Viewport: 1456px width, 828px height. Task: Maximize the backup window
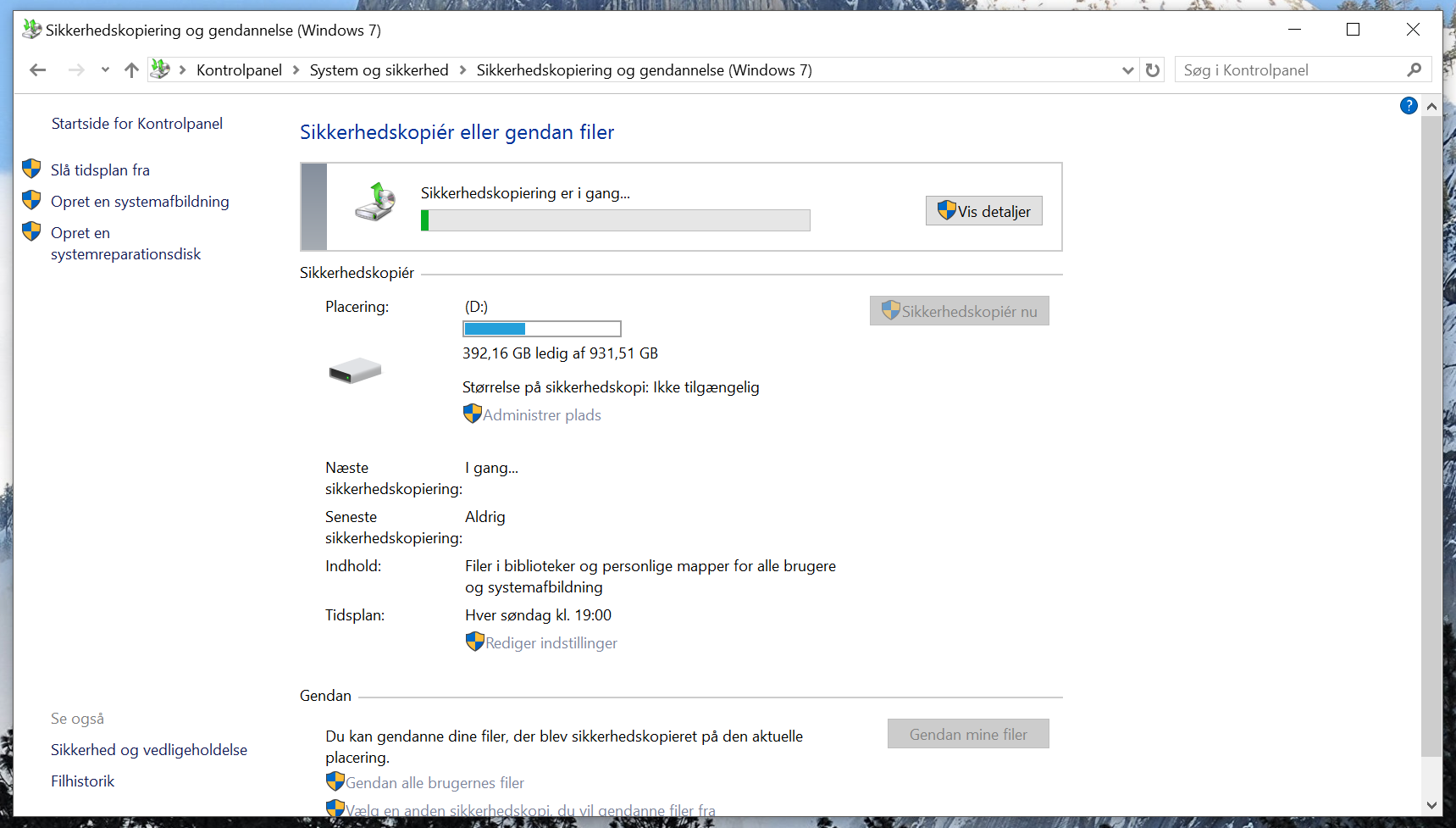(x=1354, y=30)
